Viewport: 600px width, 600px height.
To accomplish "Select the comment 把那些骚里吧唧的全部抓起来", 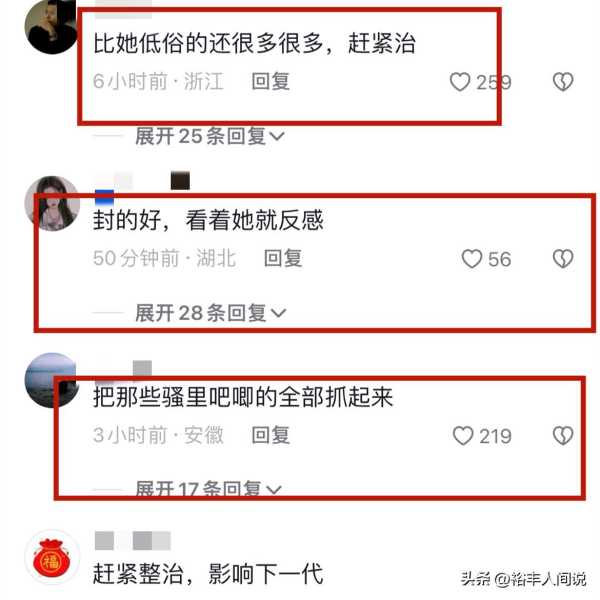I will coord(243,397).
